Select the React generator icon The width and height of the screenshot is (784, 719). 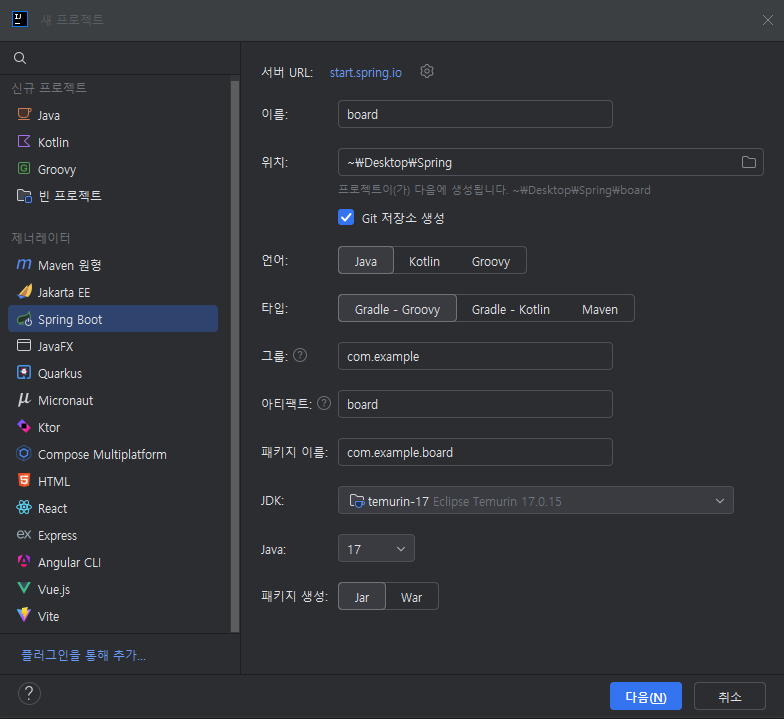(x=24, y=508)
